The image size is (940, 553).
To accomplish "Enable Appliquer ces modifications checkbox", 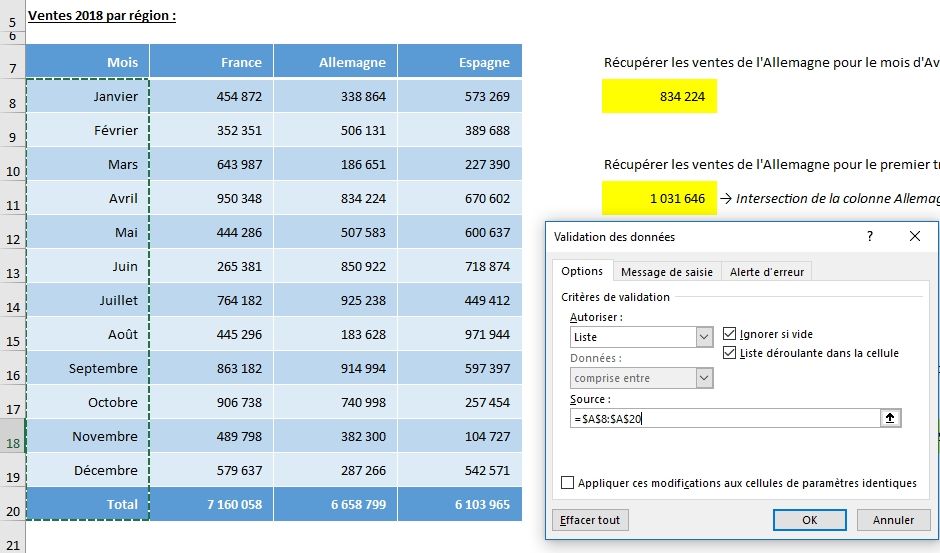I will 568,483.
